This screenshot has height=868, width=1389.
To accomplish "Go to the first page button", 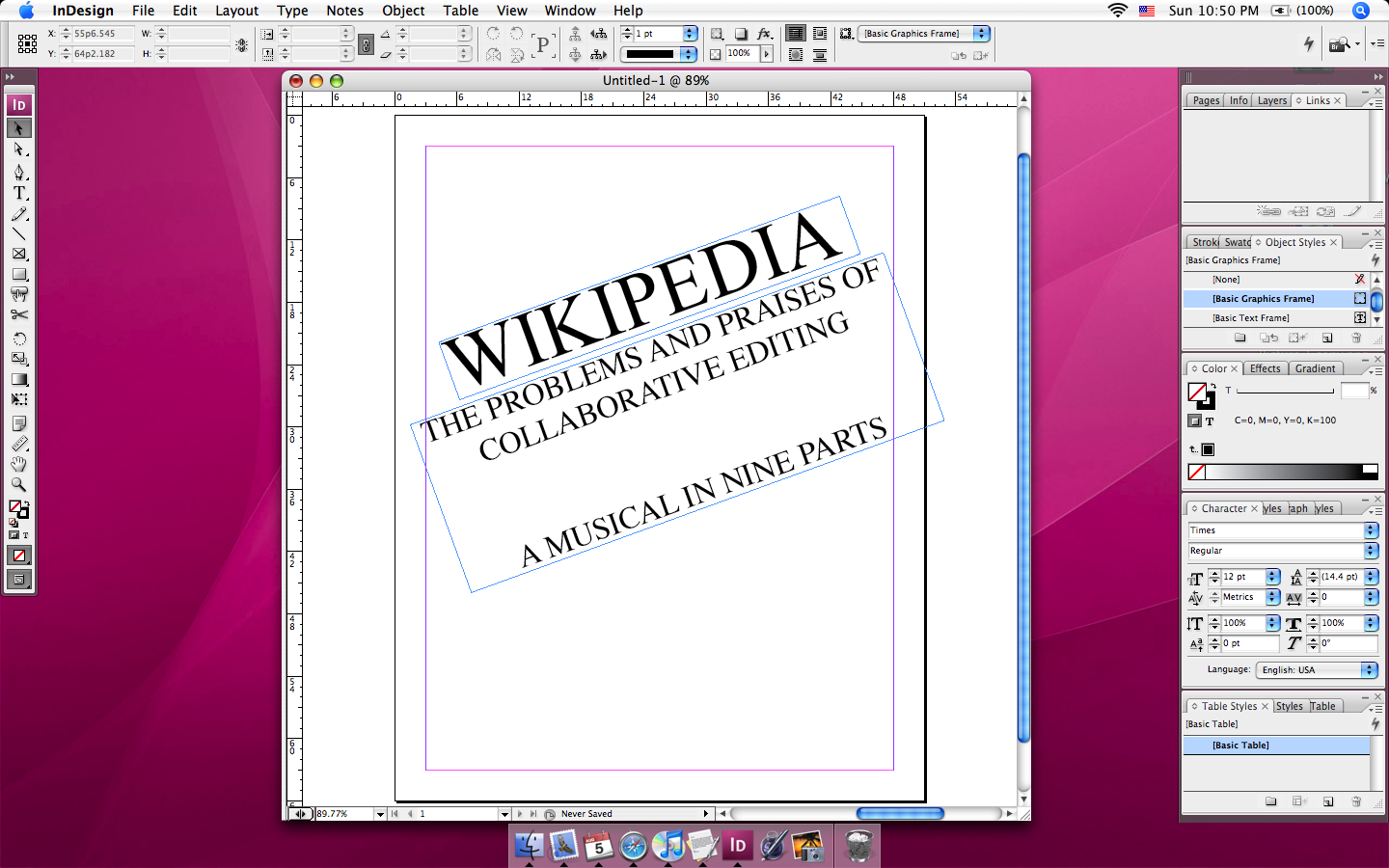I will (x=395, y=814).
